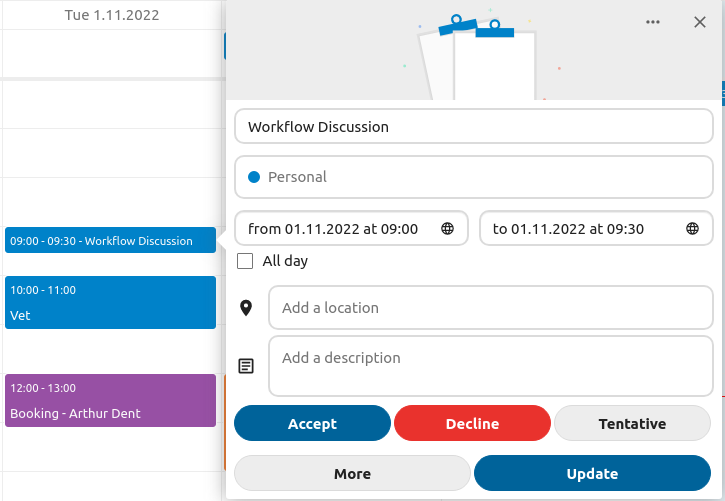Close the event editor popover
This screenshot has height=501, width=725.
pyautogui.click(x=700, y=22)
